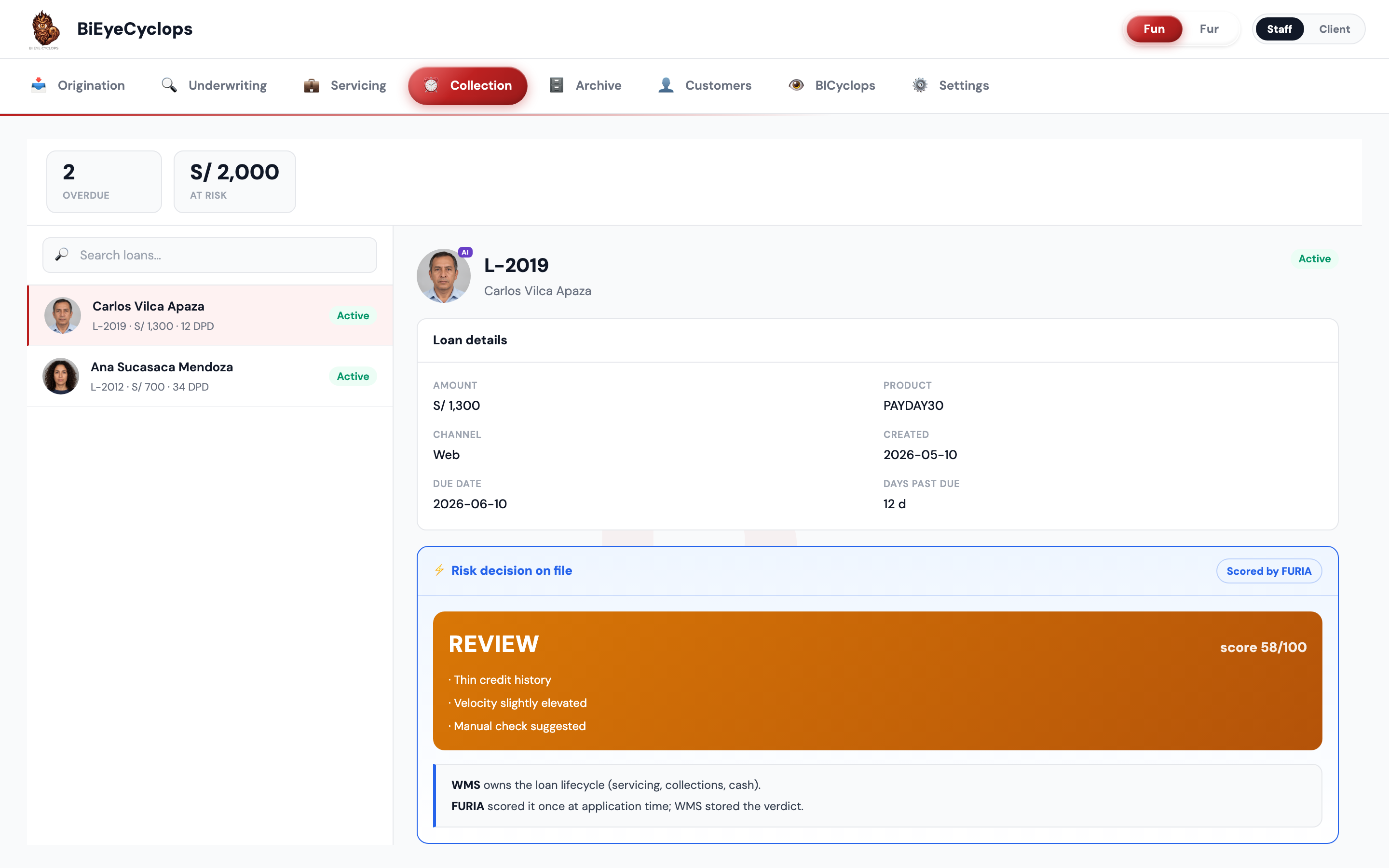Open the Settings tab
The width and height of the screenshot is (1389, 868).
tap(951, 85)
